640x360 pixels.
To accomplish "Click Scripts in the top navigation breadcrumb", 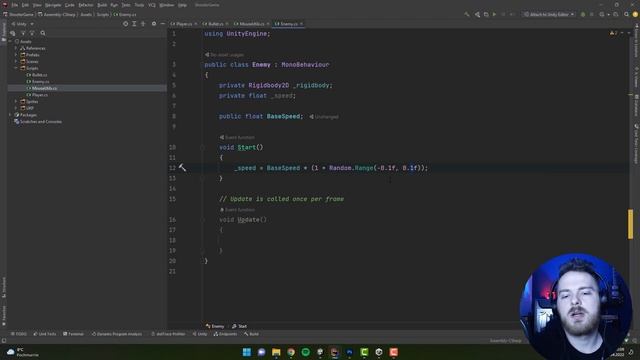I will click(x=102, y=14).
